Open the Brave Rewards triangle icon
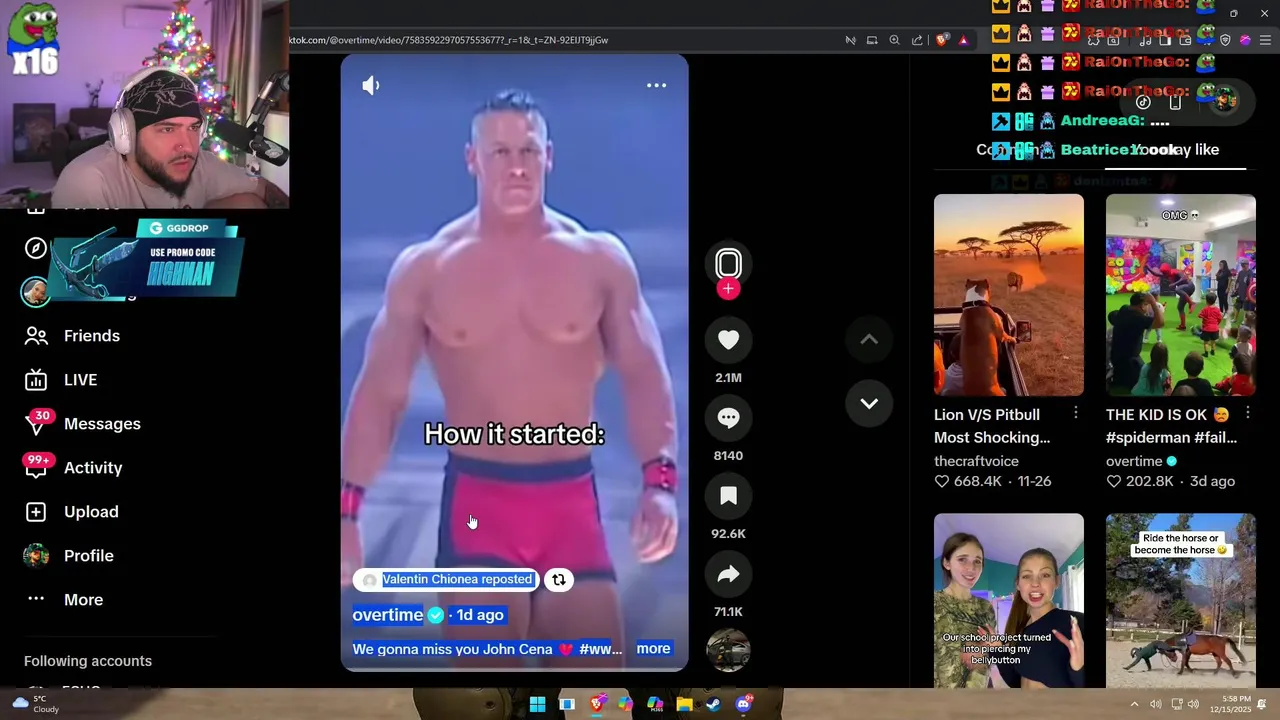 (963, 40)
